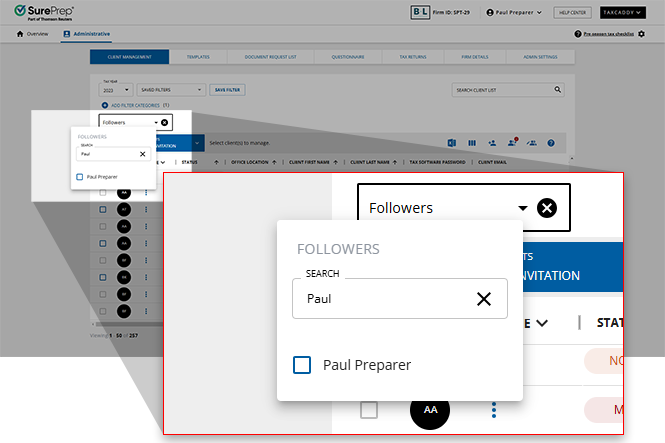Open the Tax Year 2023 dropdown
The height and width of the screenshot is (443, 665).
click(116, 90)
